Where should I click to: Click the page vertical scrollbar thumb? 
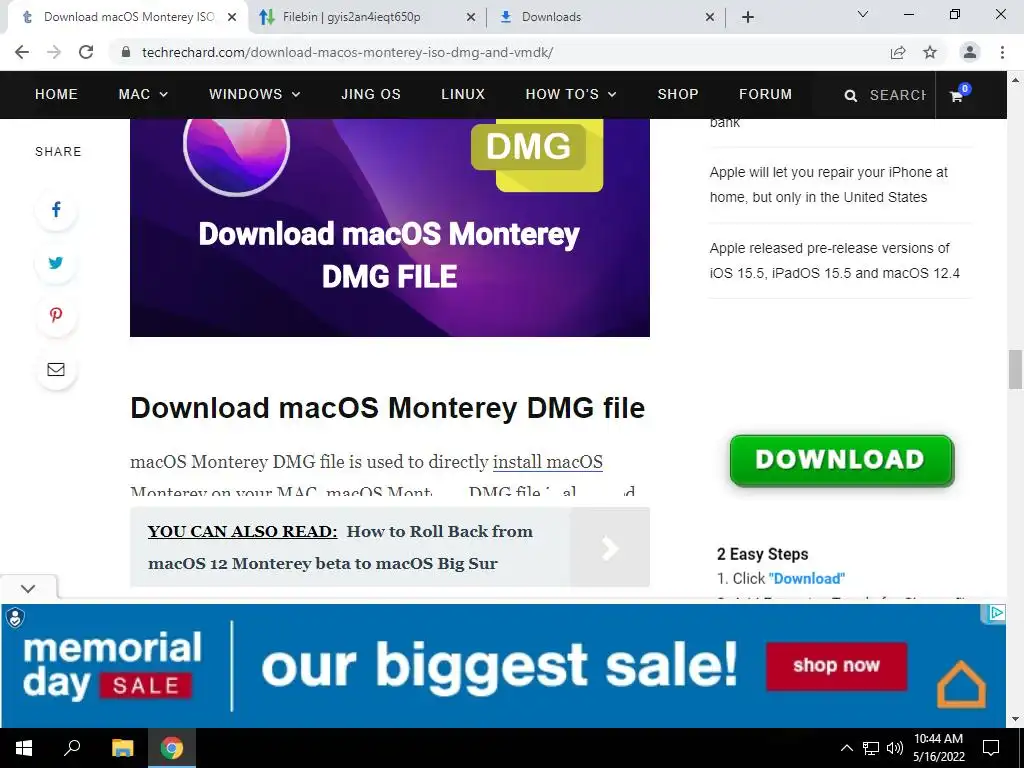[1015, 370]
